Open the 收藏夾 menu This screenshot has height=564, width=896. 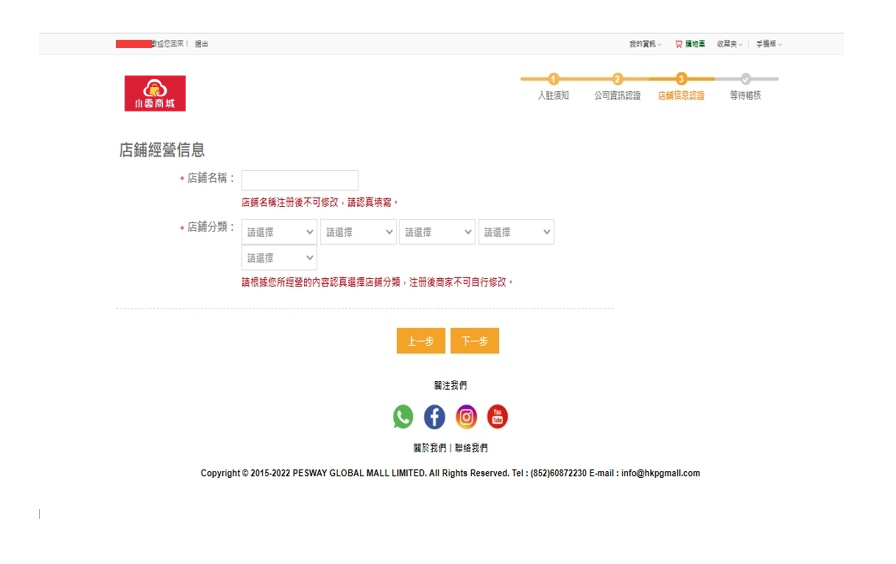click(729, 44)
